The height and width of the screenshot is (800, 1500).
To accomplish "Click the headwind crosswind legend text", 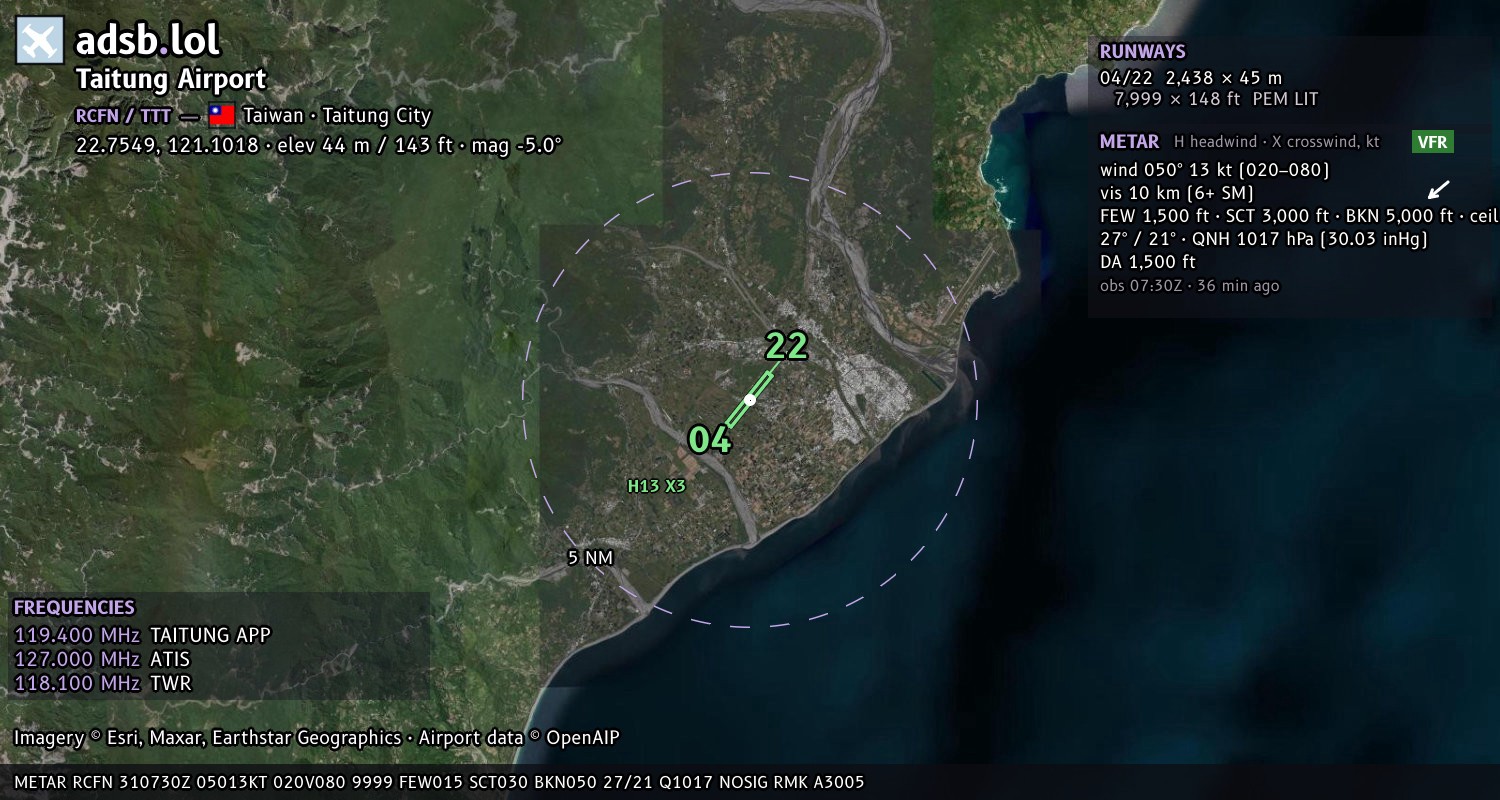I will click(x=1277, y=142).
